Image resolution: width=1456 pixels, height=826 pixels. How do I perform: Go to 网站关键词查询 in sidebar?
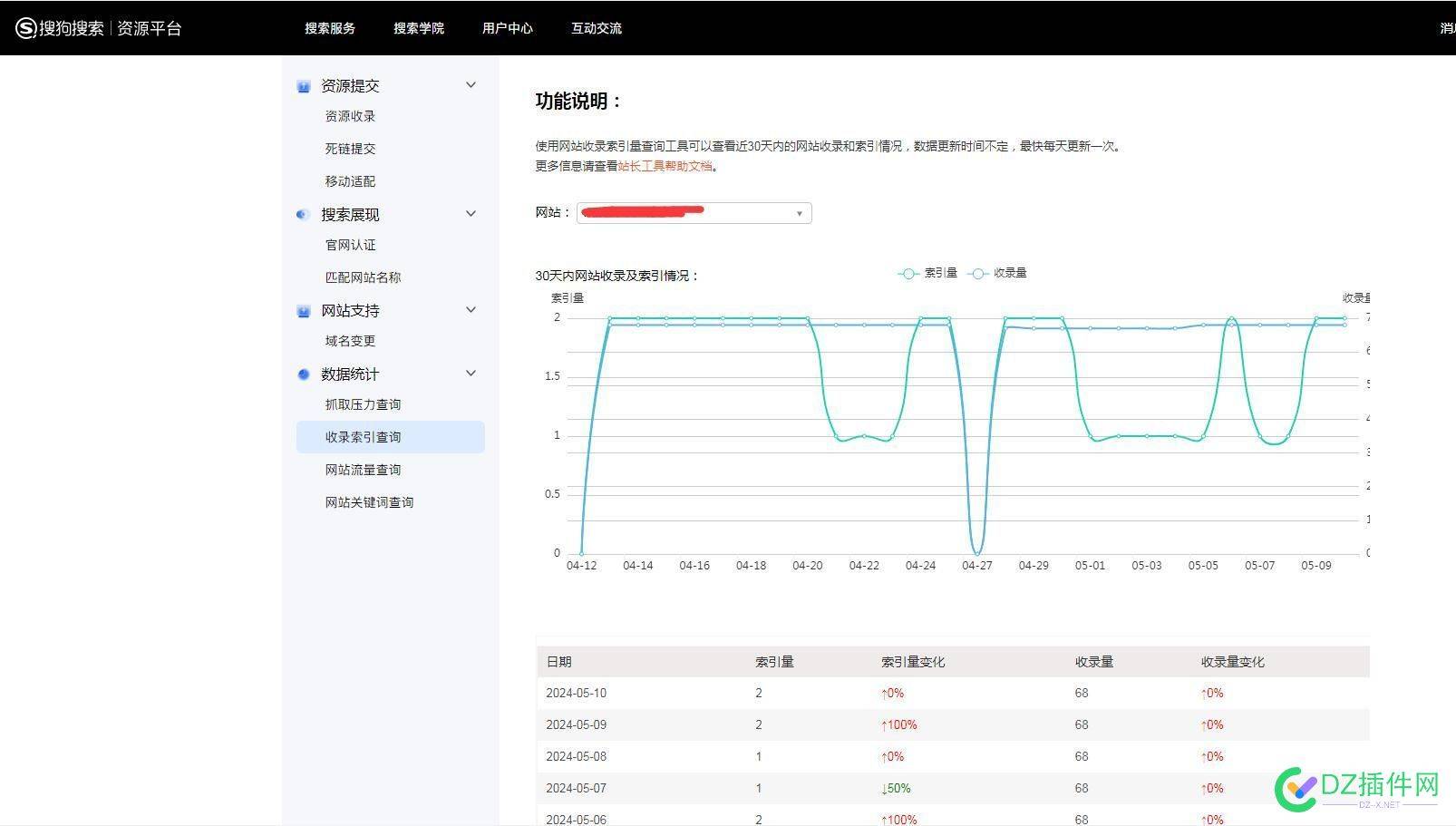point(369,502)
